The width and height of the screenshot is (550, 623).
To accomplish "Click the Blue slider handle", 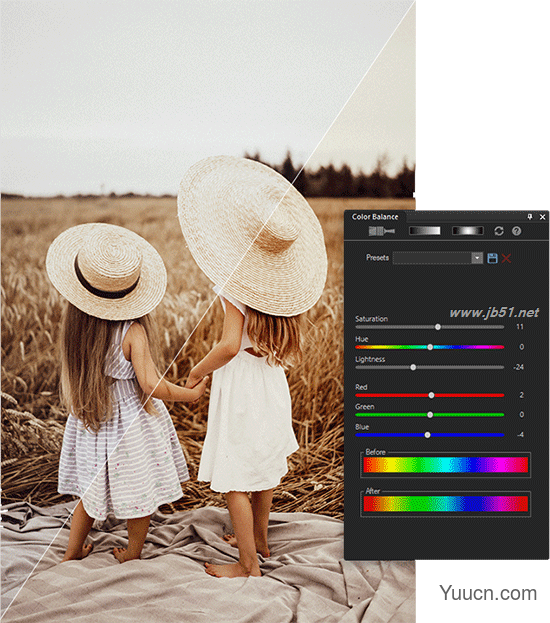I will click(x=428, y=435).
